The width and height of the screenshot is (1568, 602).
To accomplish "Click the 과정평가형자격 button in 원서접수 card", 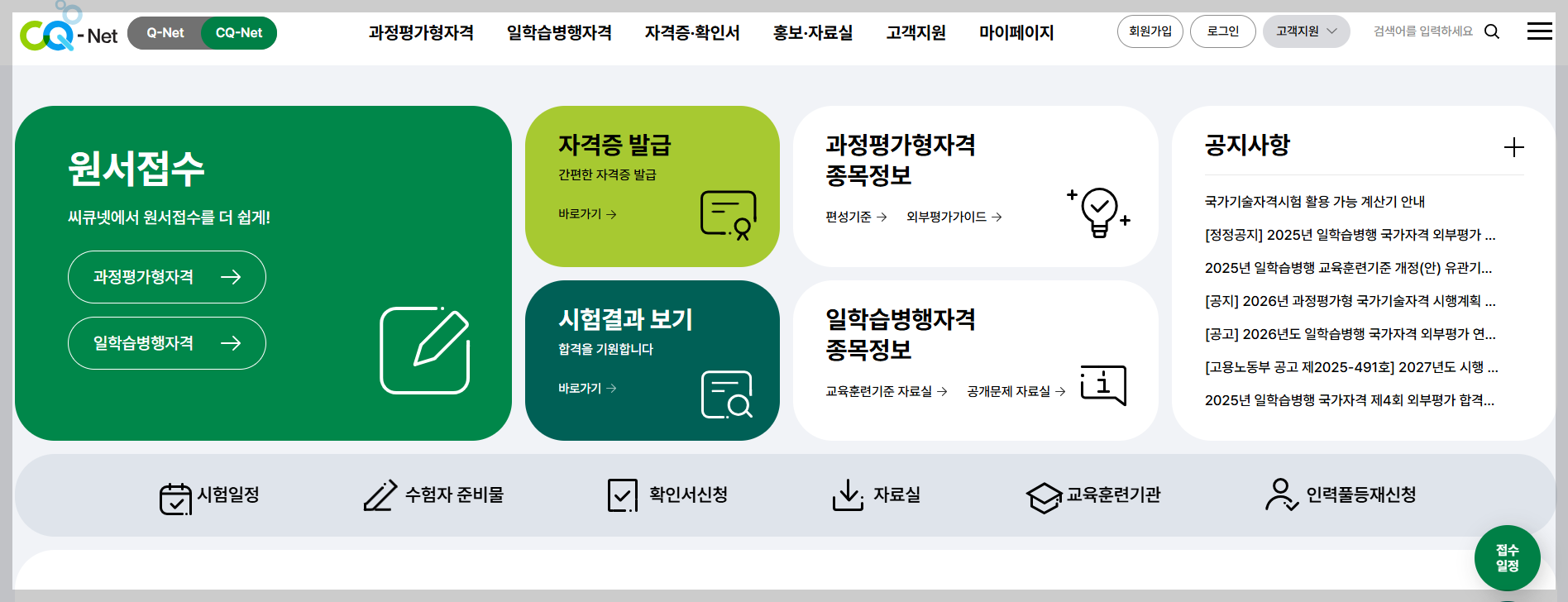I will click(167, 277).
